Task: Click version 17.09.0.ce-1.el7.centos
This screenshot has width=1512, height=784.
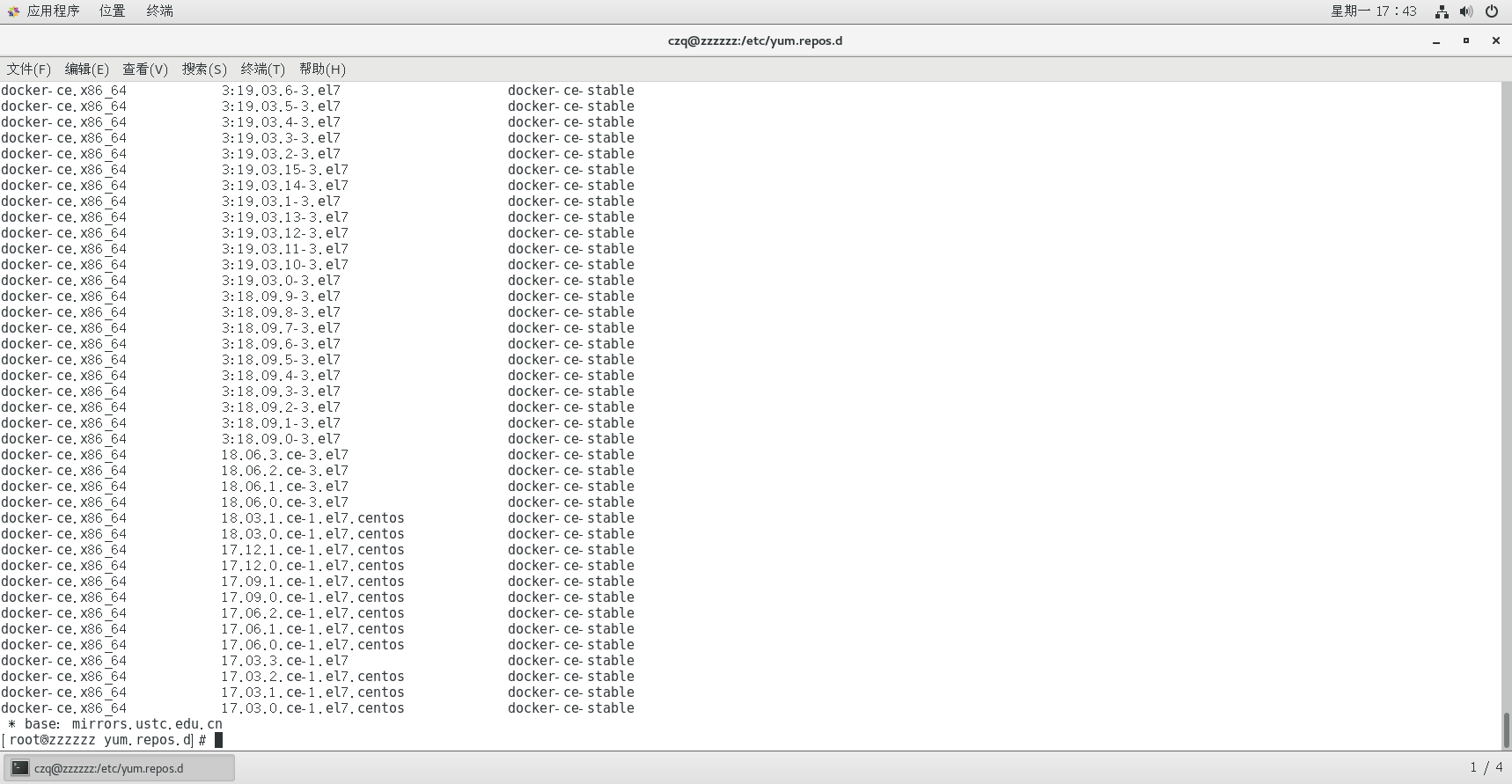Action: pos(312,597)
